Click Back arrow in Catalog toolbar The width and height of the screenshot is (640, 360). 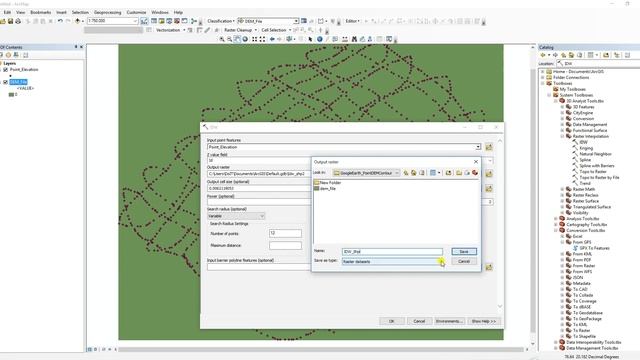pos(543,55)
